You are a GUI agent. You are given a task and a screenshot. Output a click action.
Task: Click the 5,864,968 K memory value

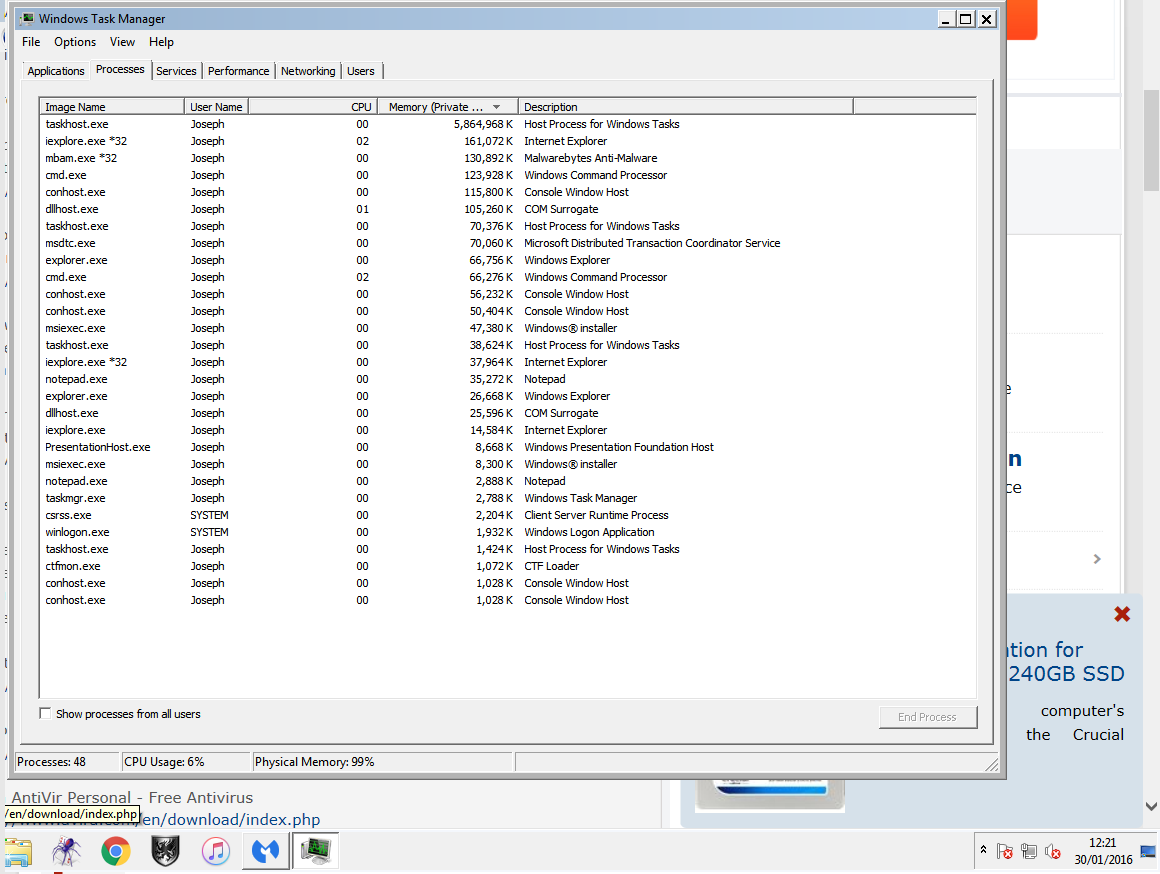pyautogui.click(x=483, y=124)
